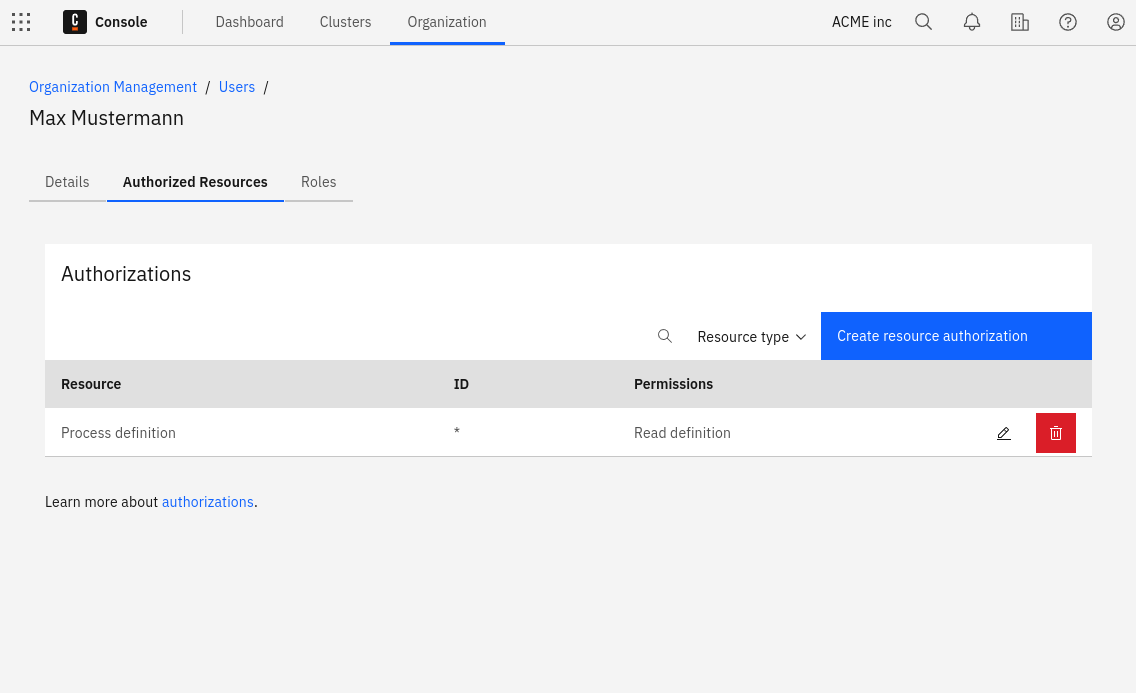This screenshot has height=693, width=1136.
Task: Switch to the Roles tab
Action: point(318,182)
